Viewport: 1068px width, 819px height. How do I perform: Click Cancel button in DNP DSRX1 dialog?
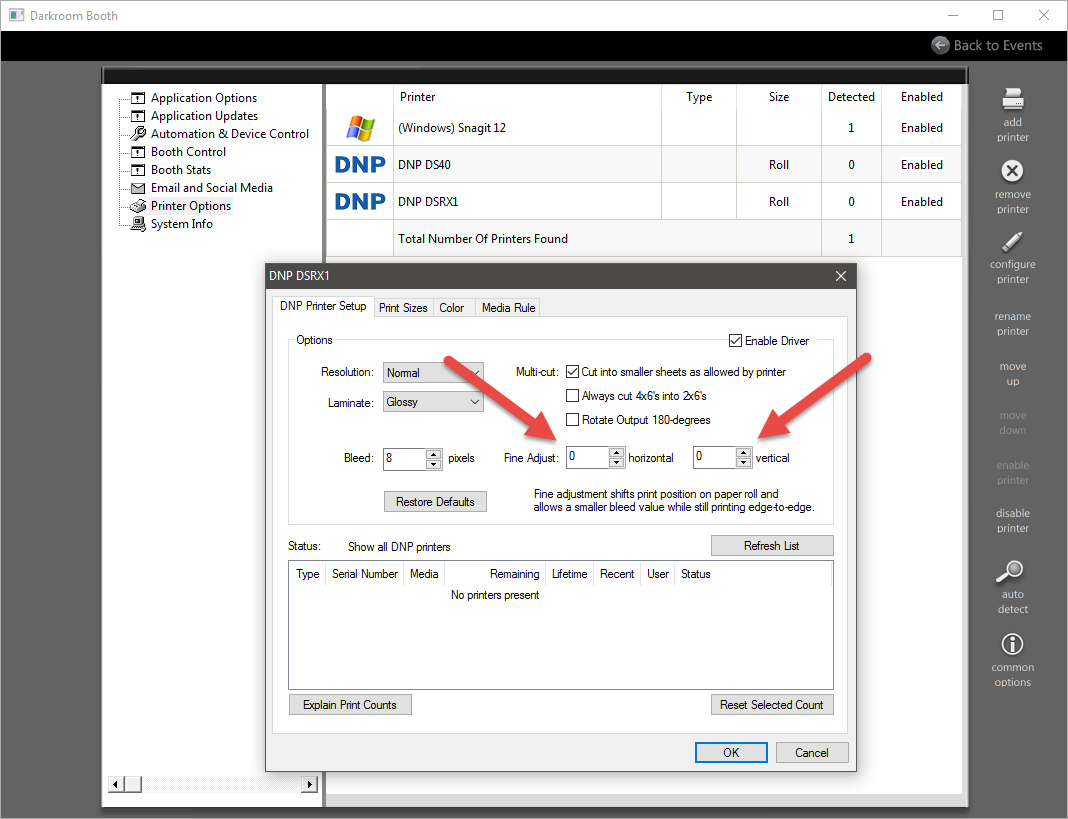(812, 752)
